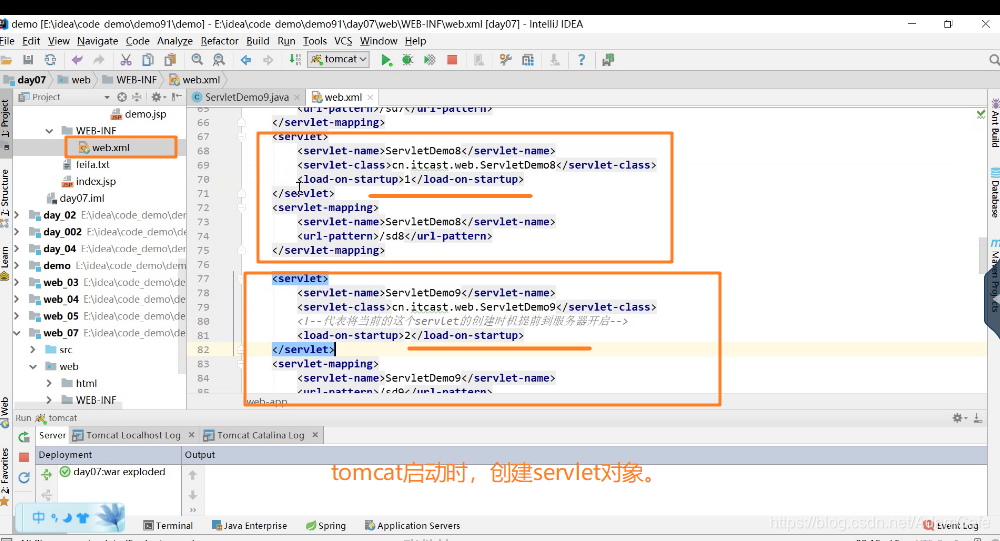This screenshot has height=541, width=1000.
Task: Click the Cut scissors icon
Action: click(126, 59)
